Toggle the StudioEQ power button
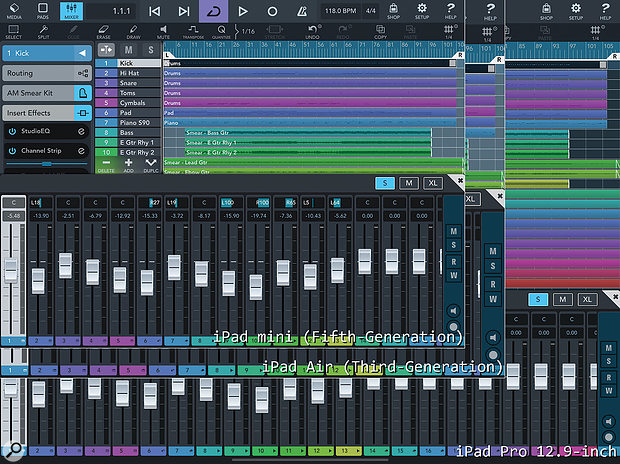 pyautogui.click(x=12, y=131)
